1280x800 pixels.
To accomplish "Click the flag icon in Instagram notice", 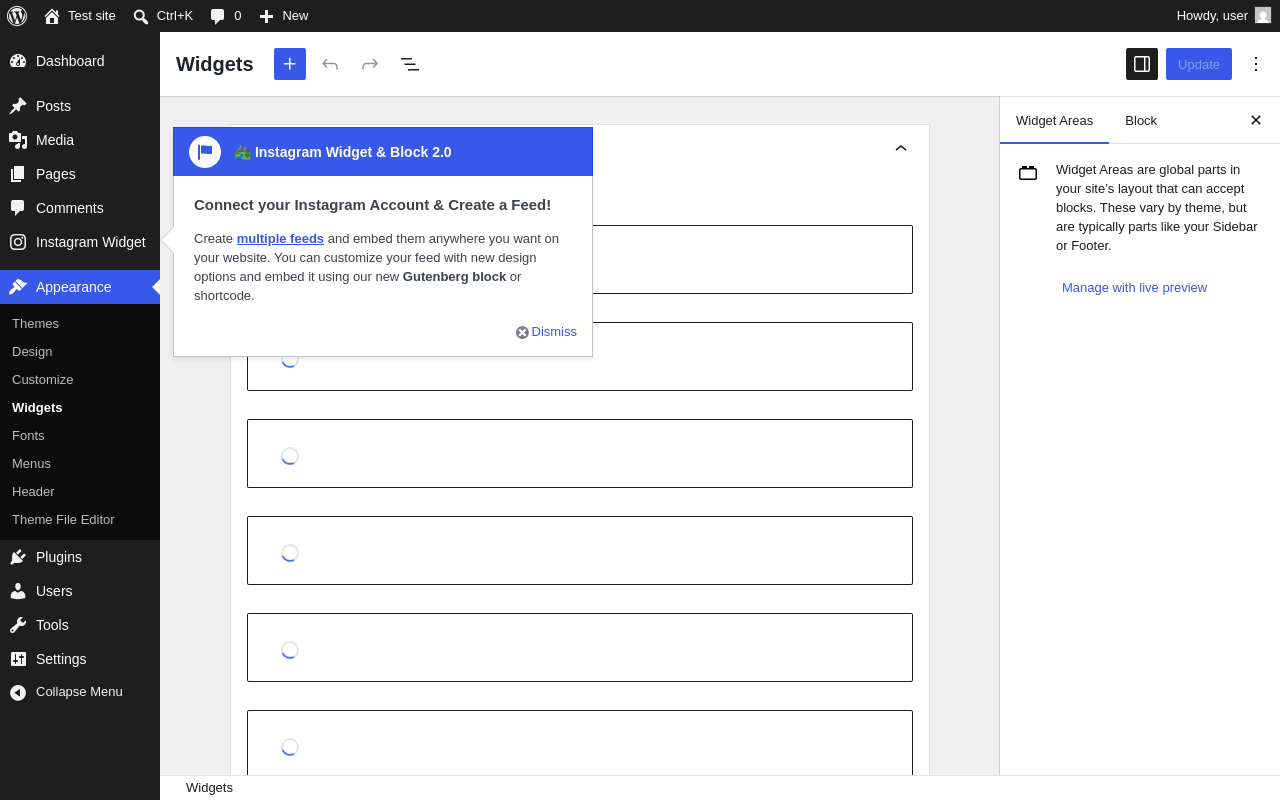I will (205, 152).
